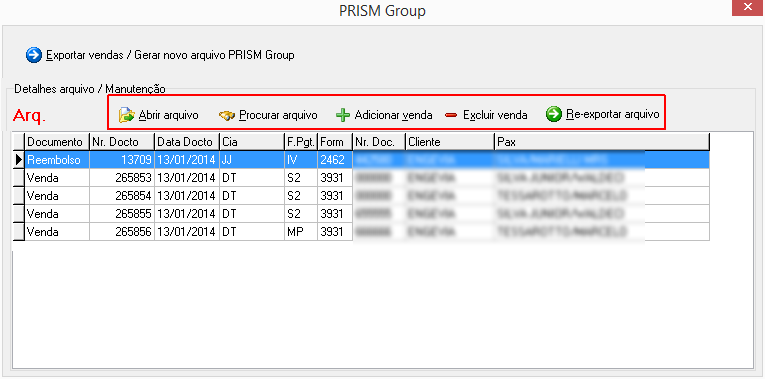
Task: Click the Data Docto column header
Action: point(187,142)
